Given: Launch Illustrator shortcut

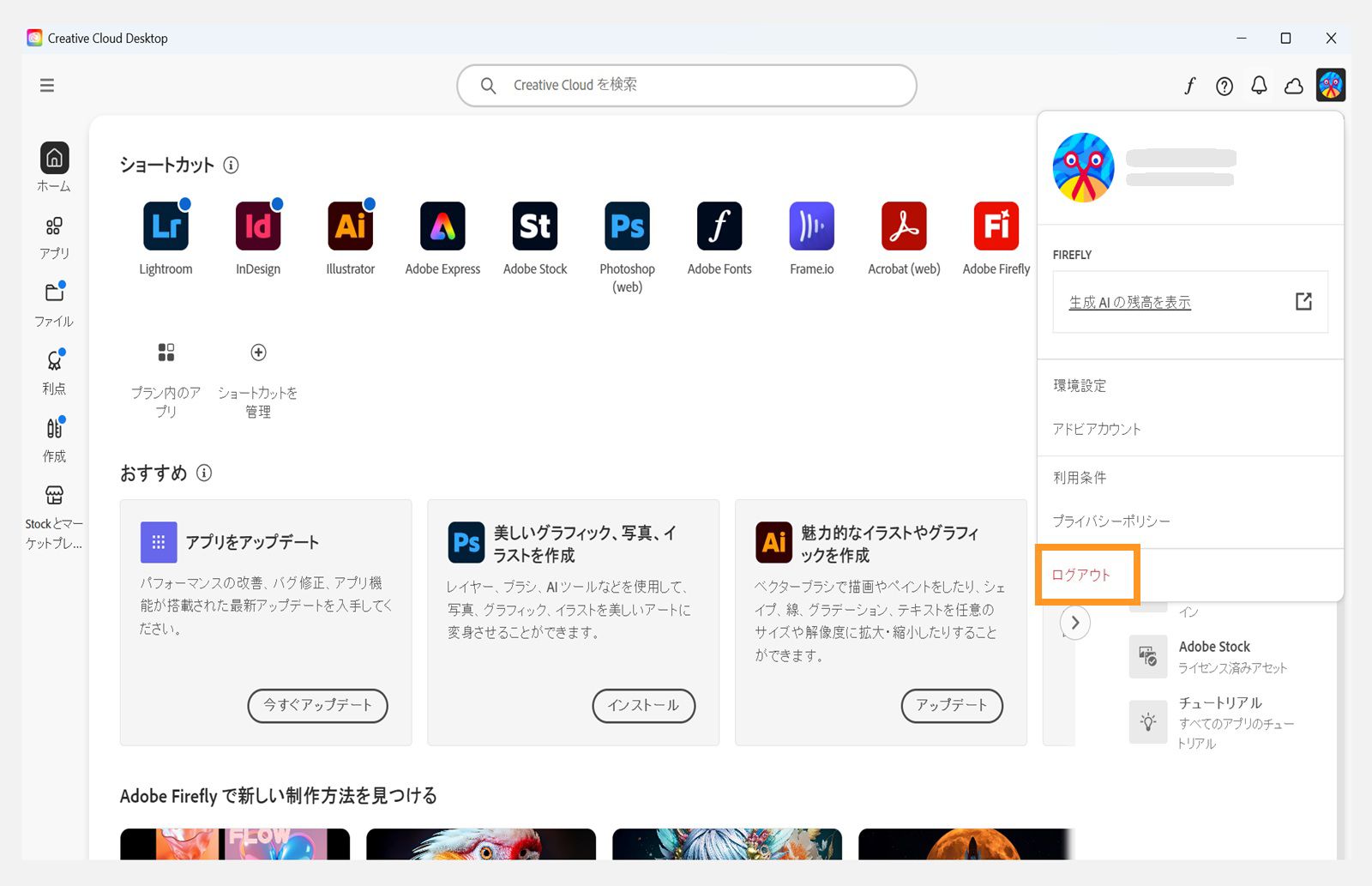Looking at the screenshot, I should (351, 226).
